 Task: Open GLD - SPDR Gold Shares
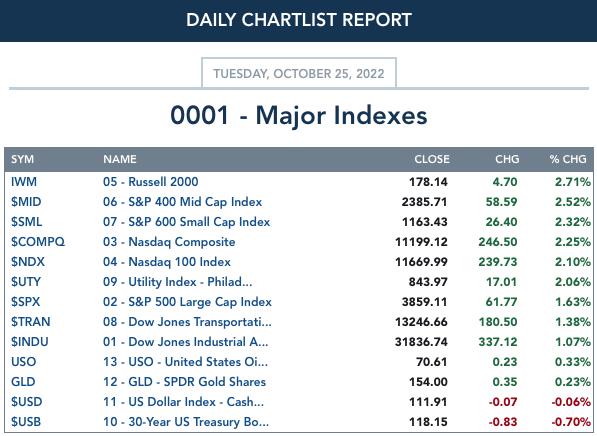pos(184,382)
